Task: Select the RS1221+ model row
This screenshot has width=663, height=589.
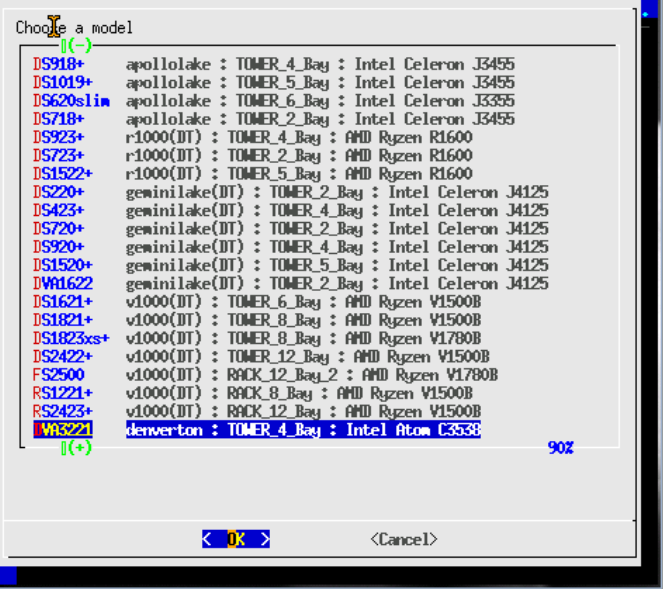Action: point(253,393)
